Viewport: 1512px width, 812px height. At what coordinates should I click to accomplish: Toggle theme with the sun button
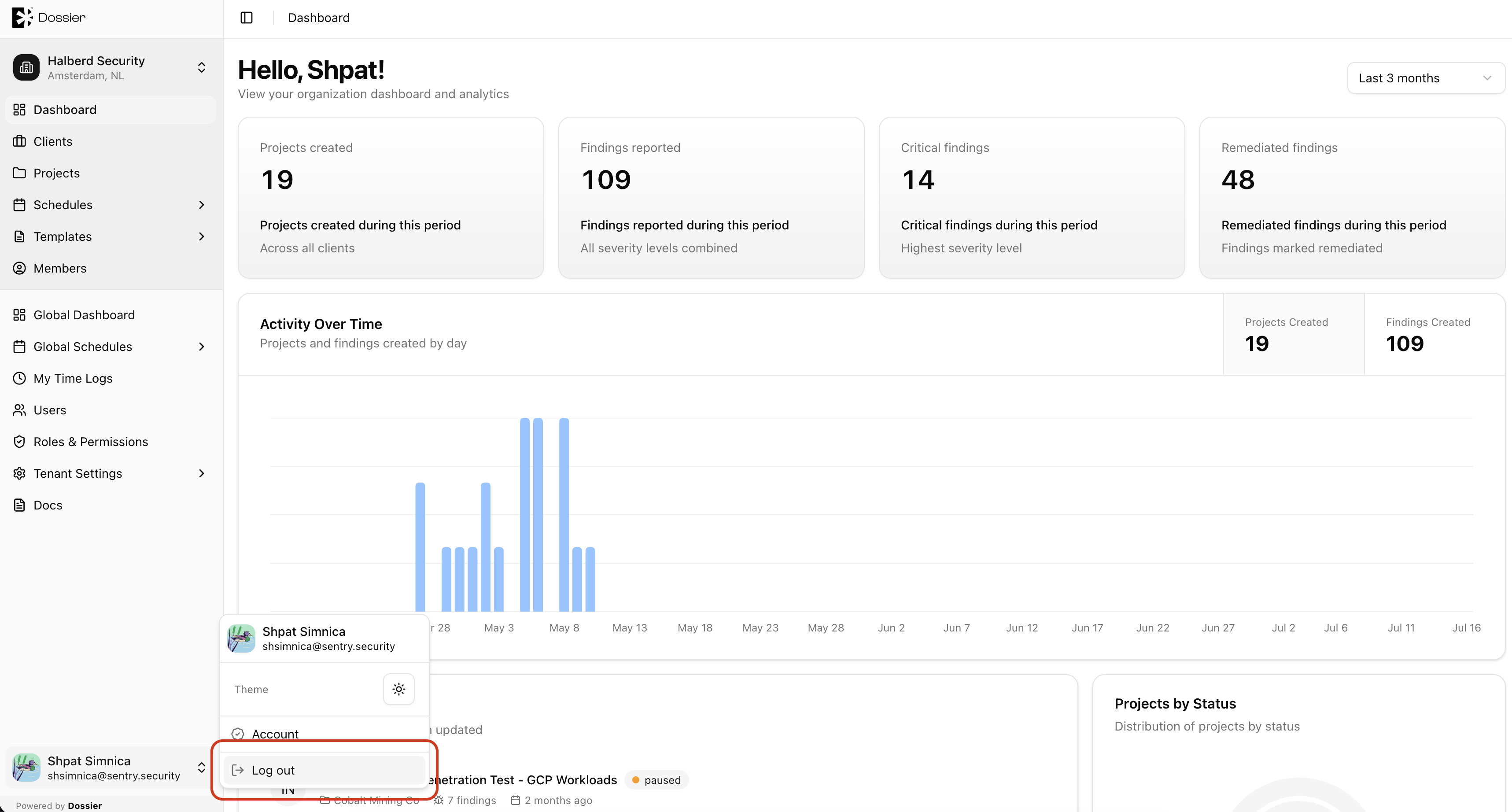tap(398, 689)
